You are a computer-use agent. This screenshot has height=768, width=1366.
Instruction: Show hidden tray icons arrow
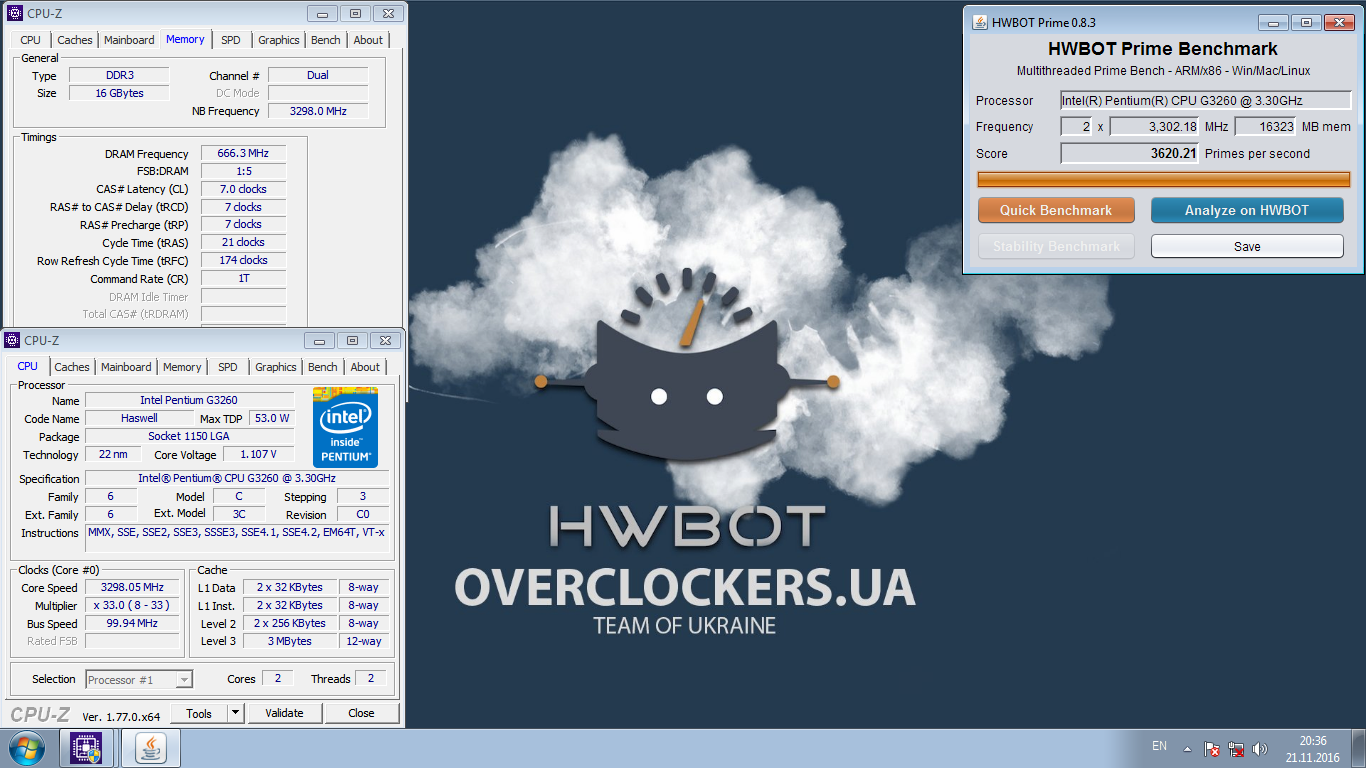click(1187, 748)
